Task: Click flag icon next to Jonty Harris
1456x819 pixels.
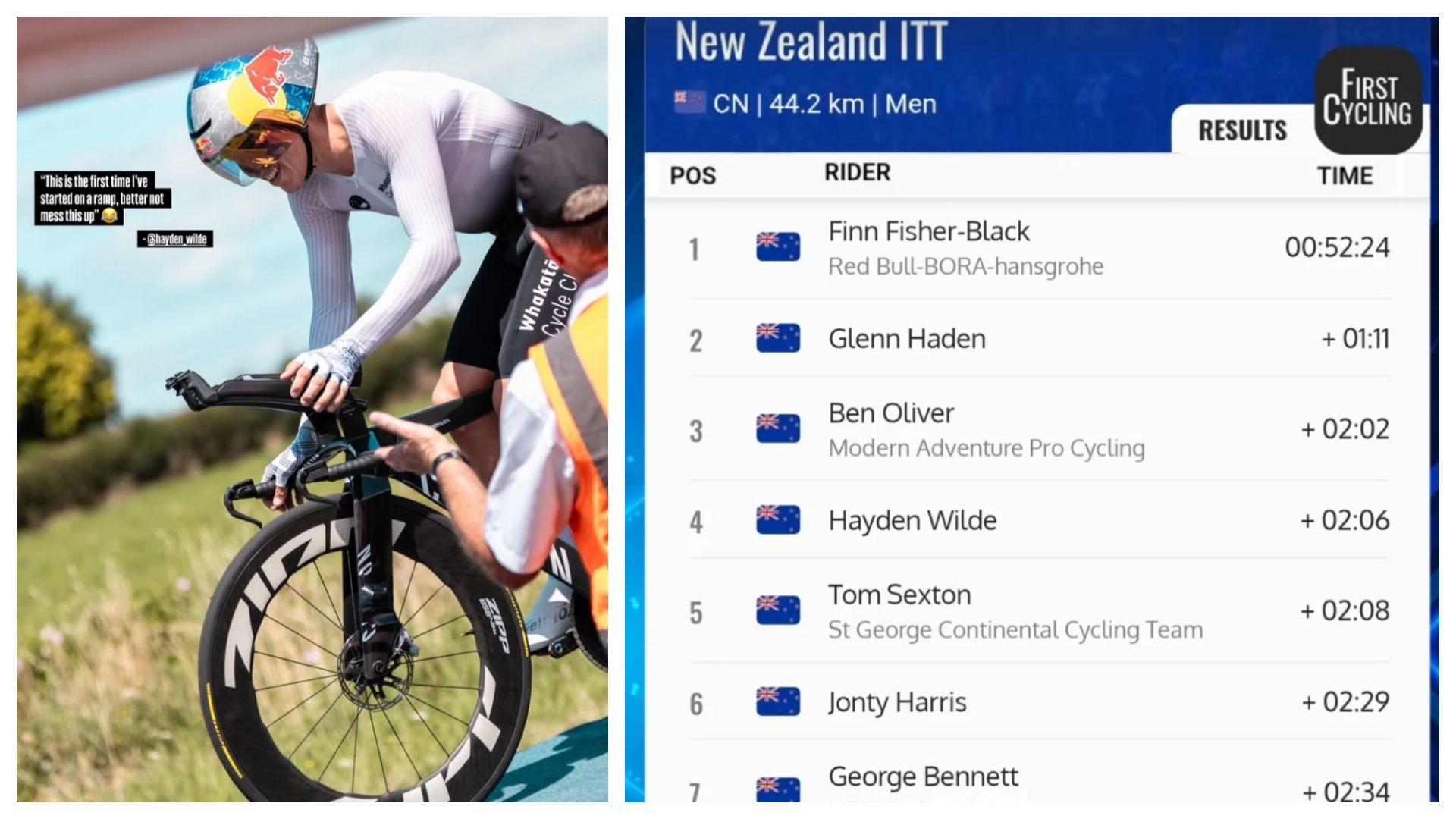Action: (x=777, y=702)
